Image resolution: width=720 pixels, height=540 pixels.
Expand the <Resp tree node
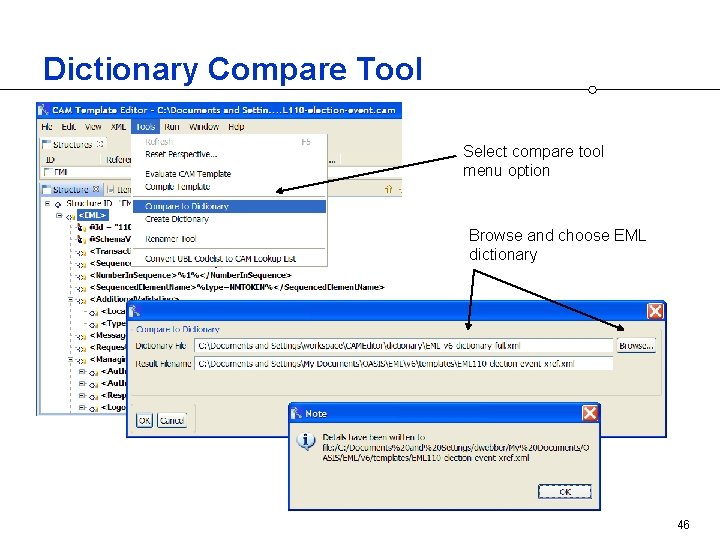82,395
